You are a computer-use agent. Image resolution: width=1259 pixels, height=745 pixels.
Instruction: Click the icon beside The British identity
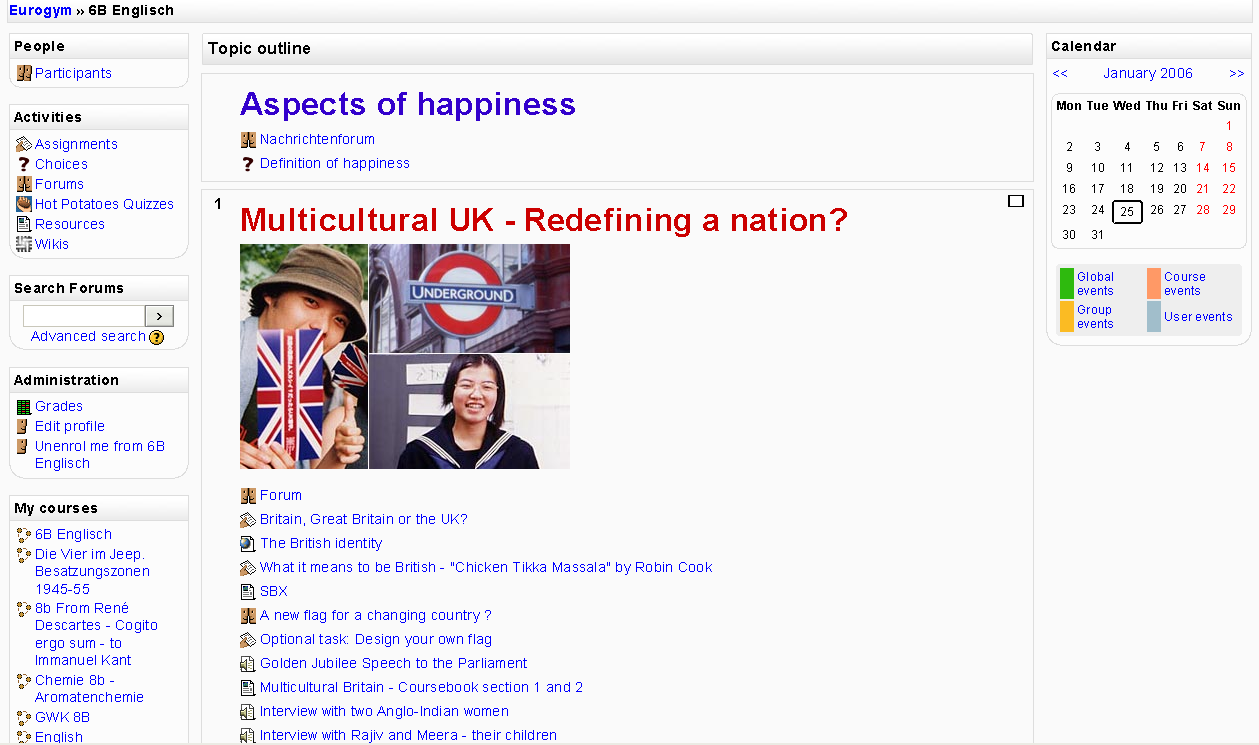(248, 543)
